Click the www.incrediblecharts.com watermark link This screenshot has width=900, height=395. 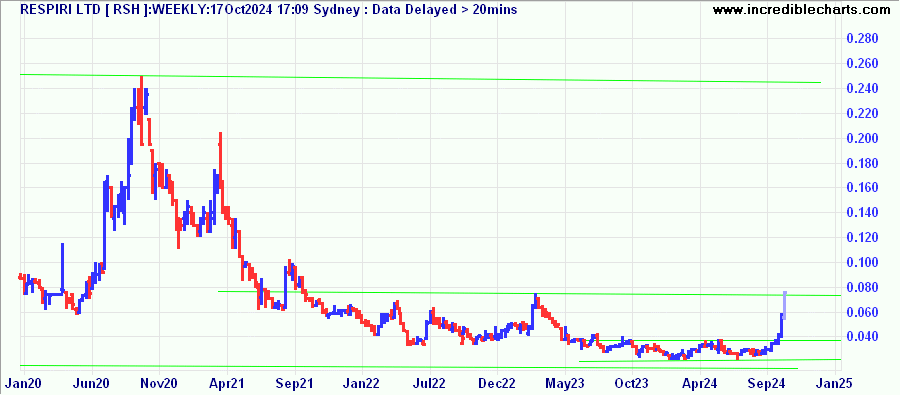coord(805,9)
